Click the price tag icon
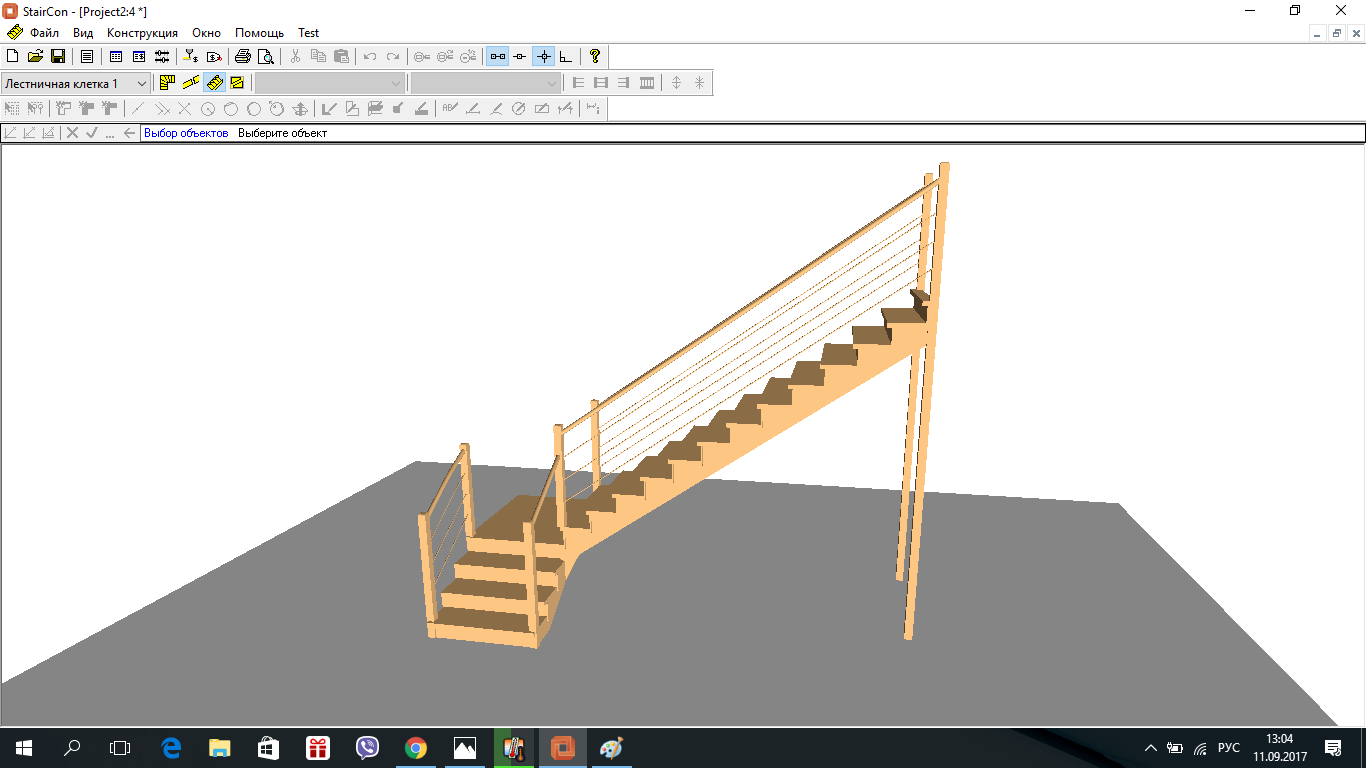Image resolution: width=1366 pixels, height=768 pixels. point(213,57)
